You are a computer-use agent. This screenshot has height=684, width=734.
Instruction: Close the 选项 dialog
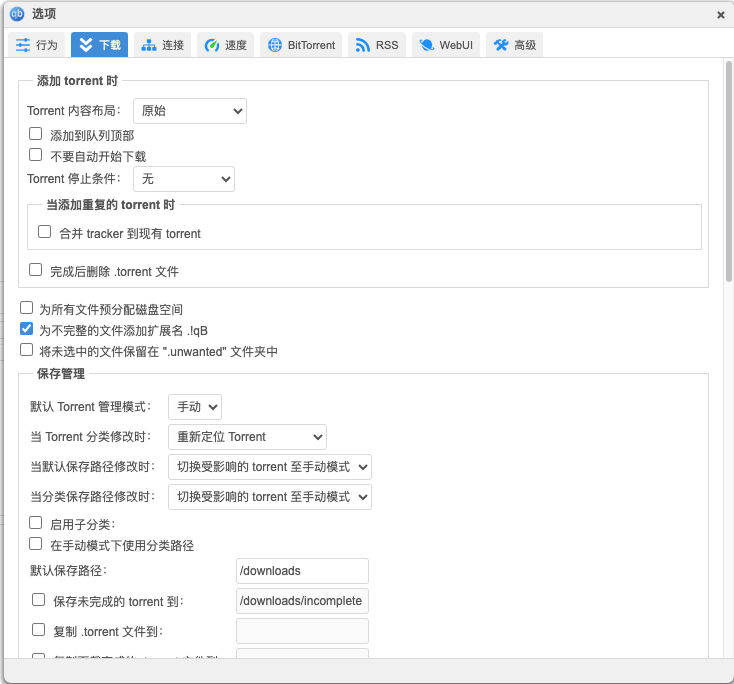(721, 14)
